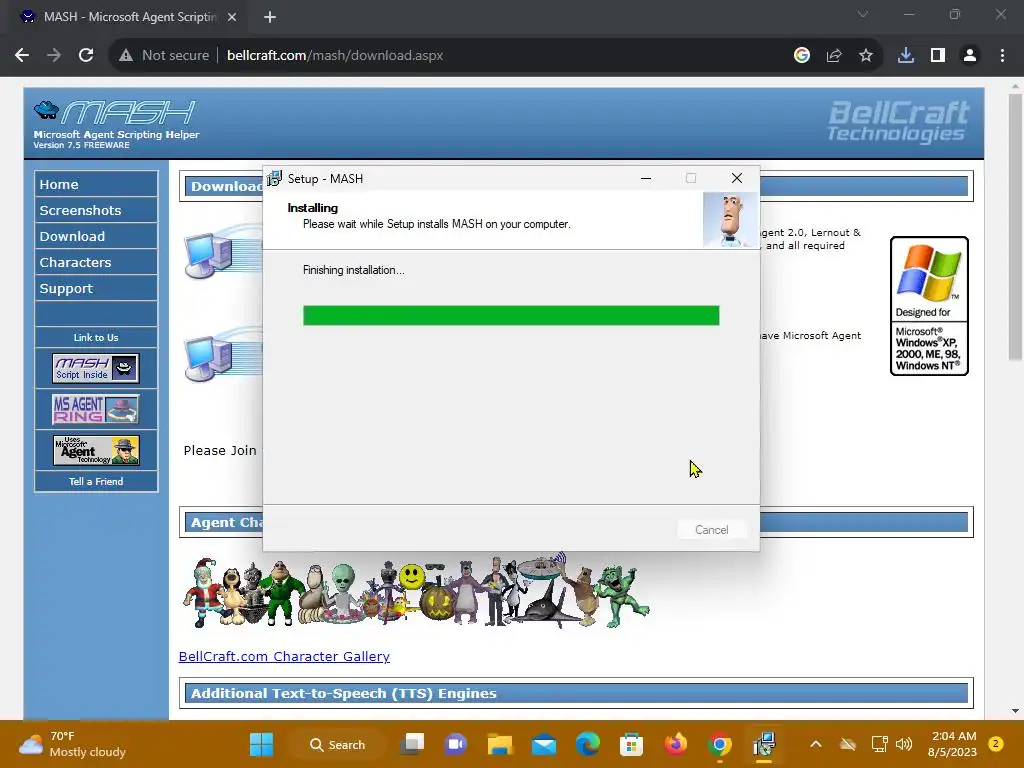The width and height of the screenshot is (1024, 768).
Task: Click the browser forward arrow
Action: (x=54, y=56)
